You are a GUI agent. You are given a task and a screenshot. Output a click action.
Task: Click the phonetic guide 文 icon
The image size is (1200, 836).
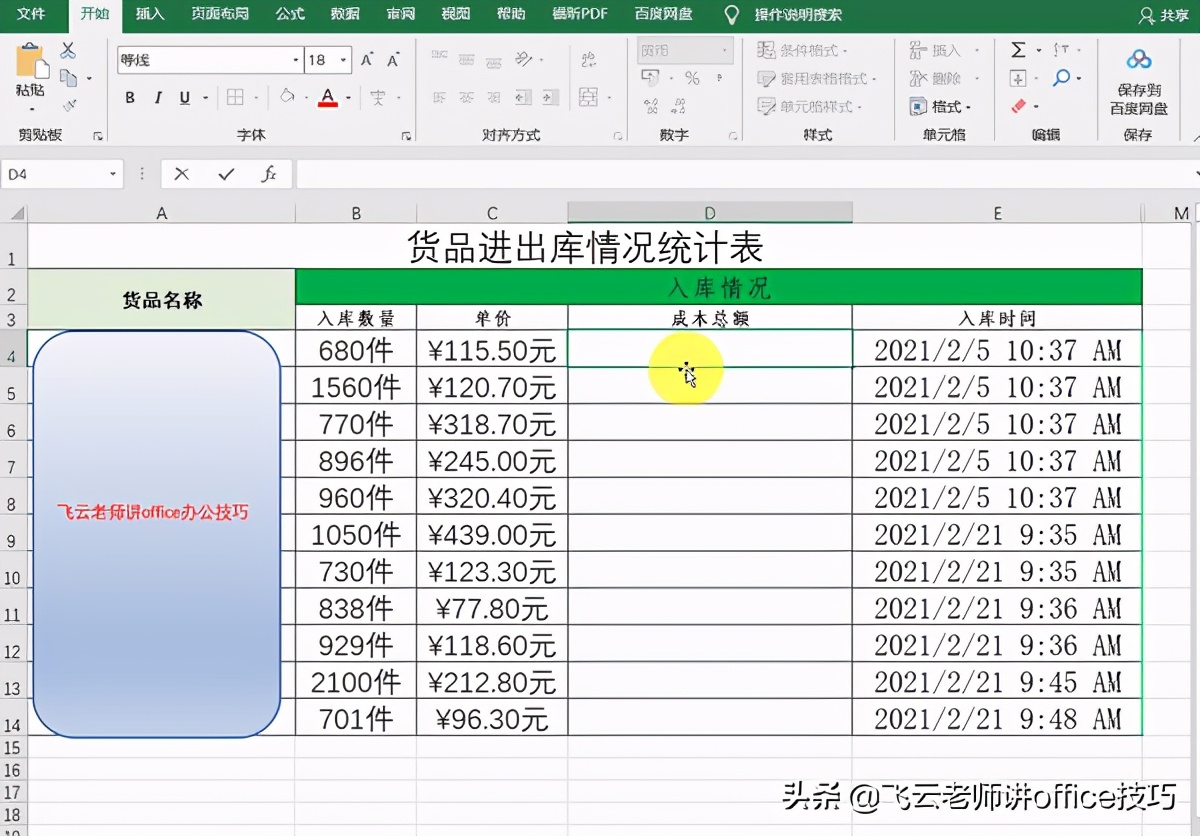(x=377, y=97)
